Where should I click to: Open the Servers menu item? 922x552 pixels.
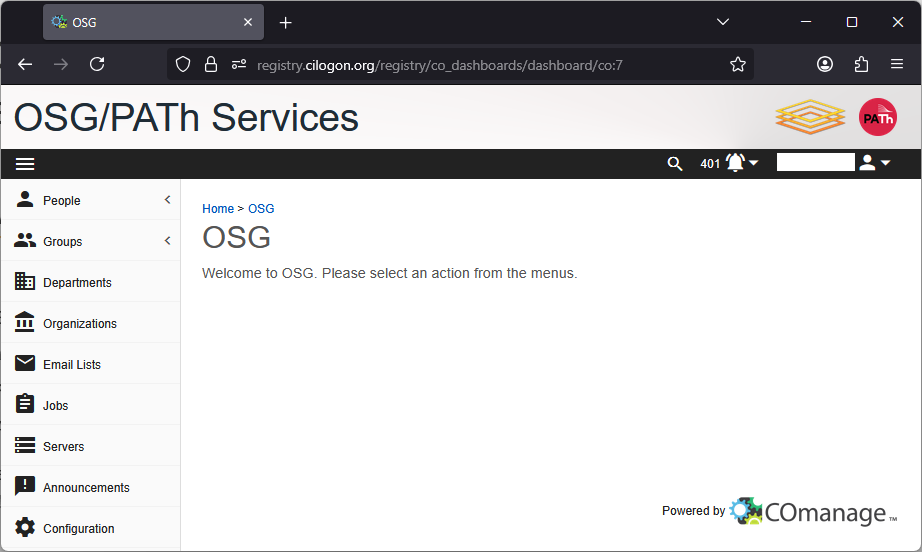(91, 447)
